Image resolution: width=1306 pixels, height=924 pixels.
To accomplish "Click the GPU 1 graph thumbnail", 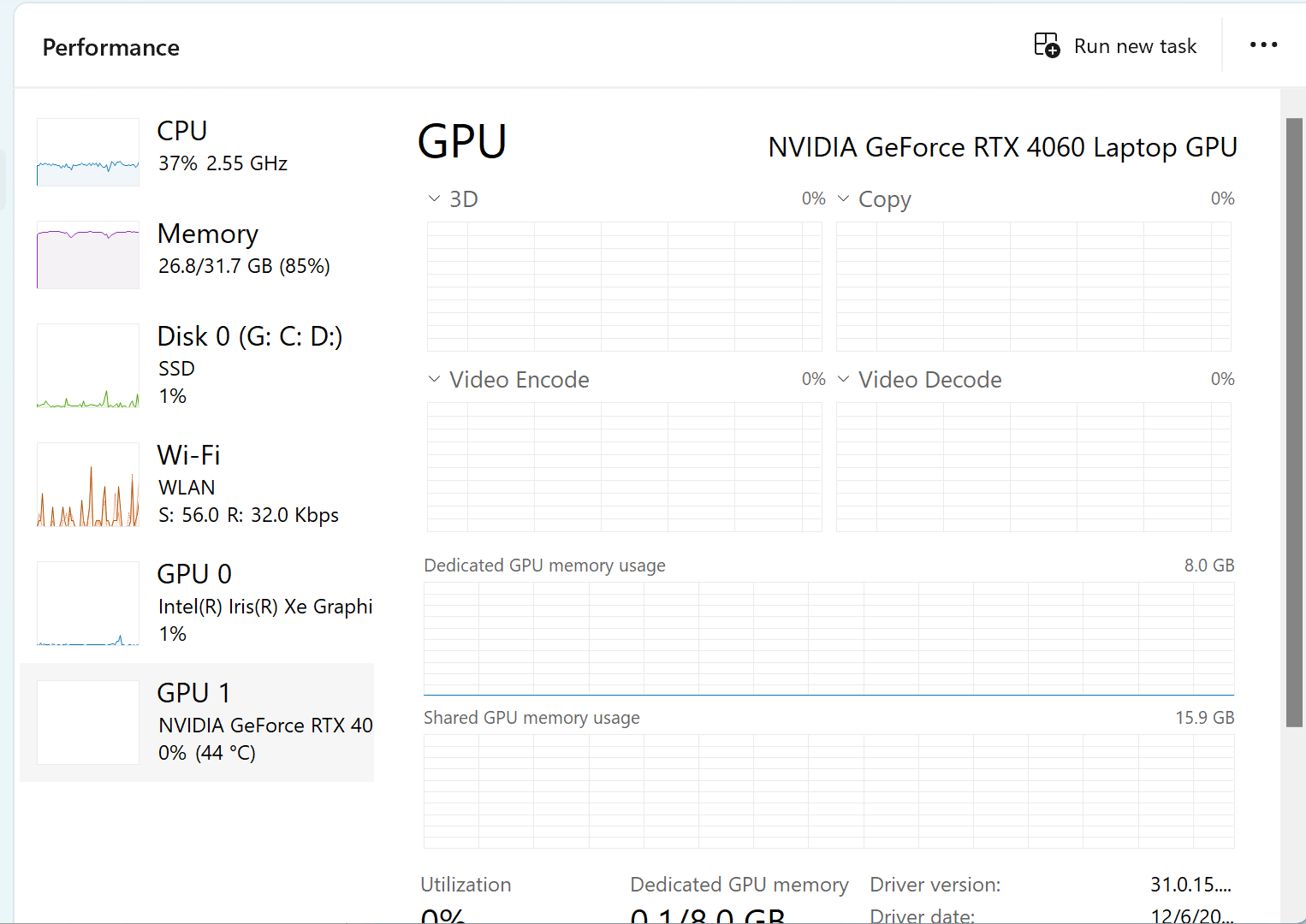I will coord(88,723).
